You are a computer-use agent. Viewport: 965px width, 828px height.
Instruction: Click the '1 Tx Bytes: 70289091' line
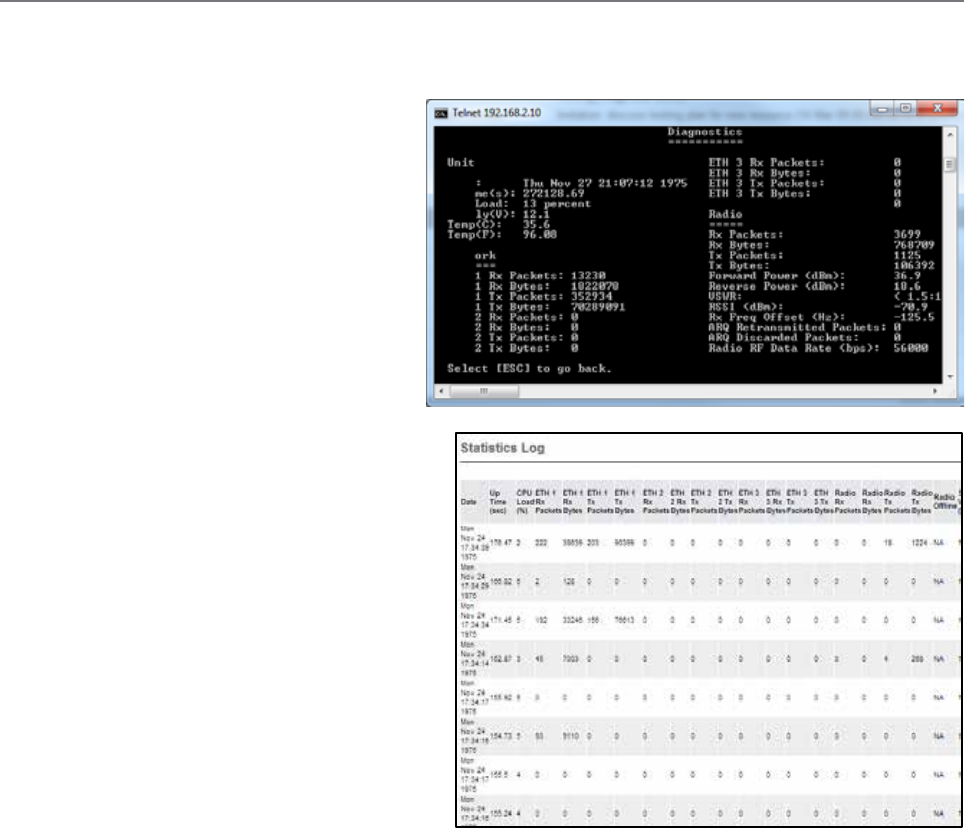[x=550, y=307]
